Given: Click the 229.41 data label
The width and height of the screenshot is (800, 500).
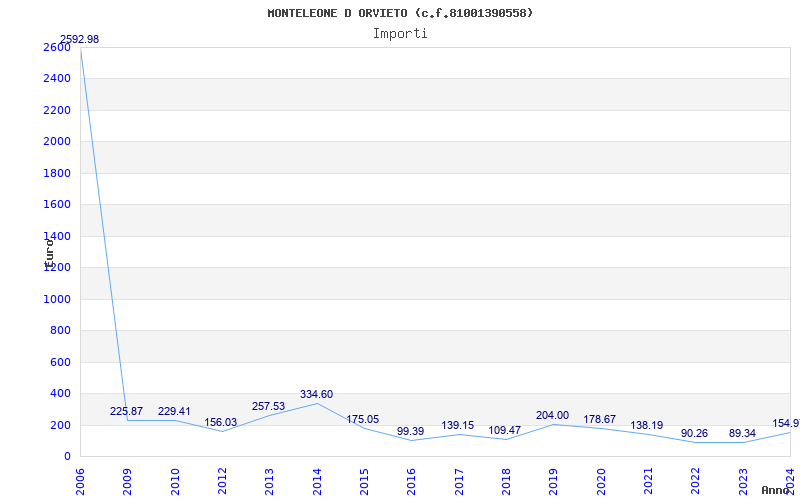Looking at the screenshot, I should point(174,411).
